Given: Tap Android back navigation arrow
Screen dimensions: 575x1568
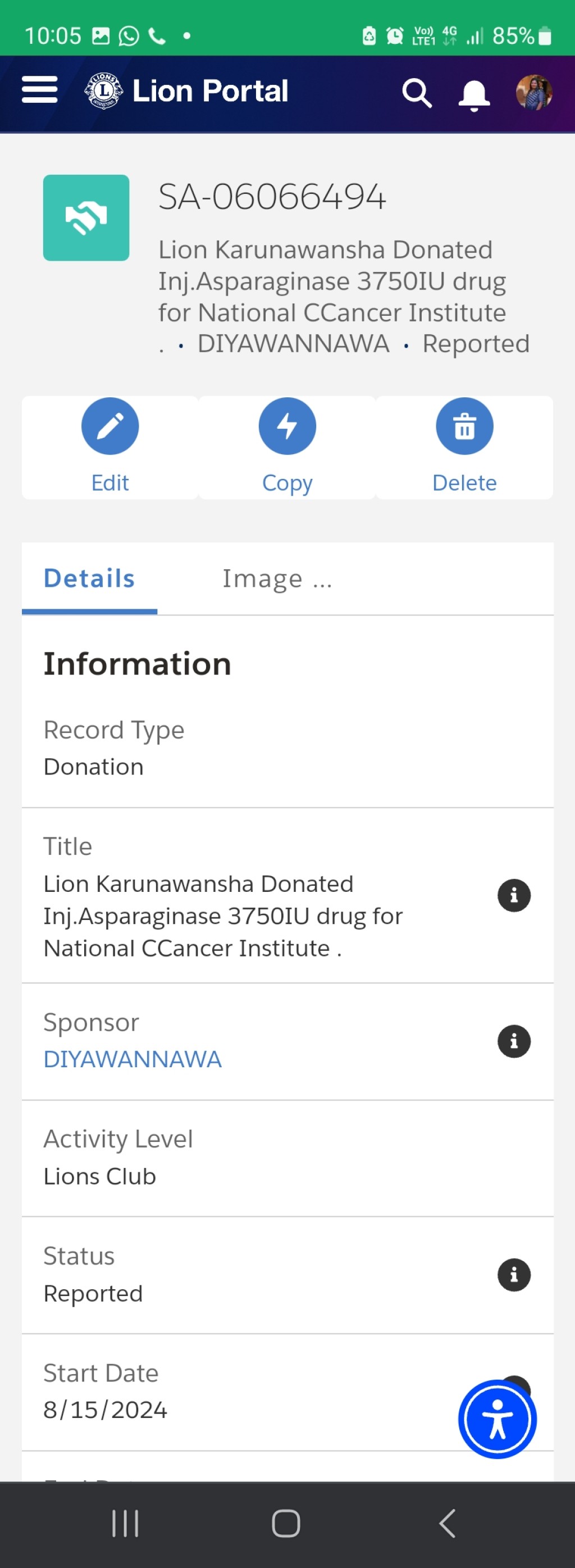Looking at the screenshot, I should point(447,1524).
